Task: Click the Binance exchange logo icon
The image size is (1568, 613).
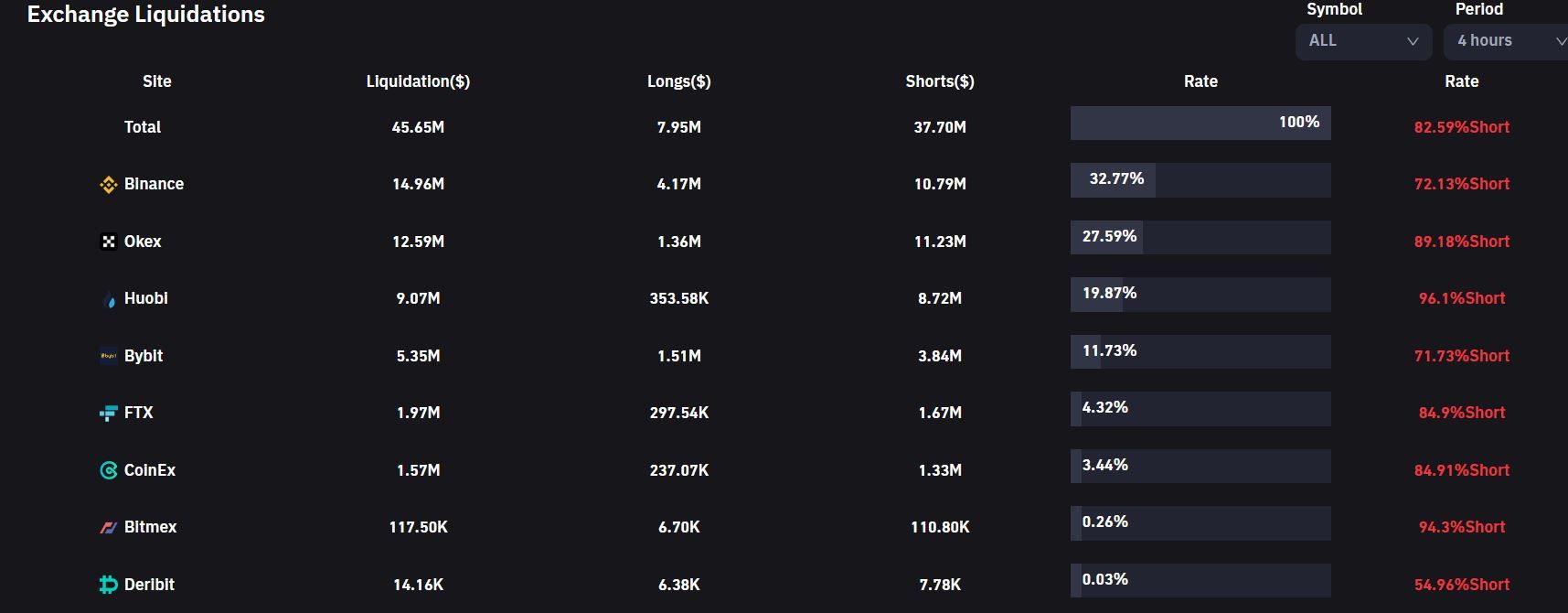Action: 109,185
